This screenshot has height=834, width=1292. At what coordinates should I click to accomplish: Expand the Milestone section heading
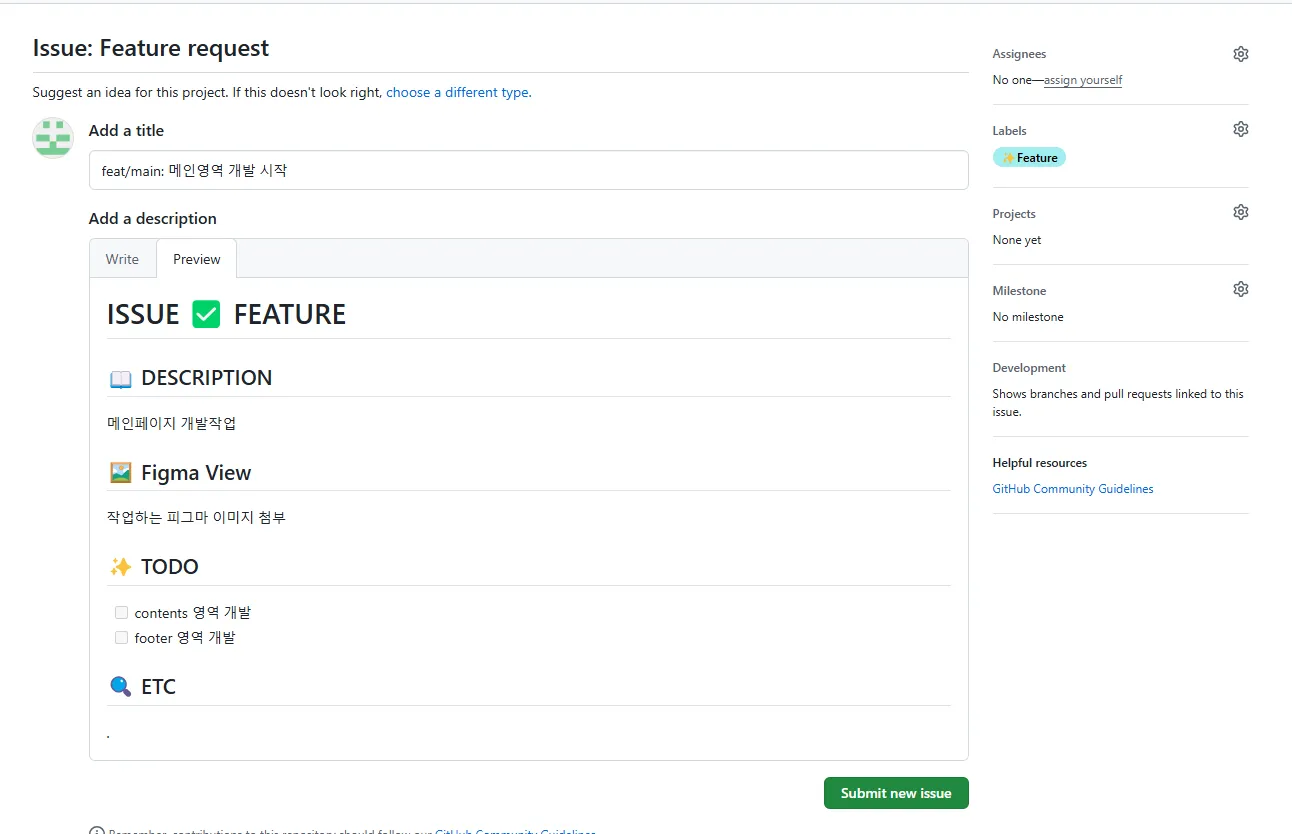1019,291
